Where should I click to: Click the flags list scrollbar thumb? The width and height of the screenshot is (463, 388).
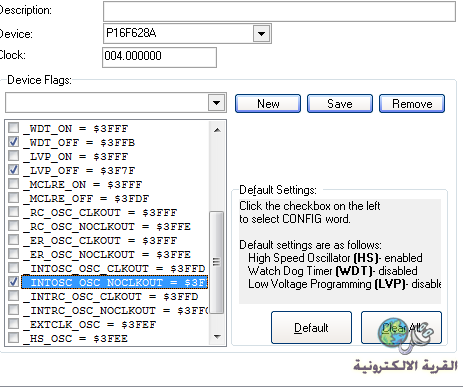click(x=217, y=262)
